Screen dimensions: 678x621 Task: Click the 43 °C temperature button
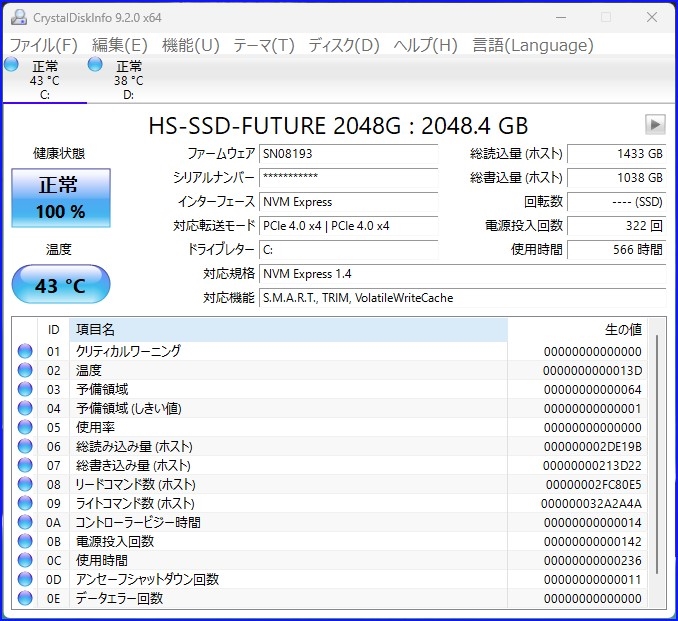pos(61,285)
